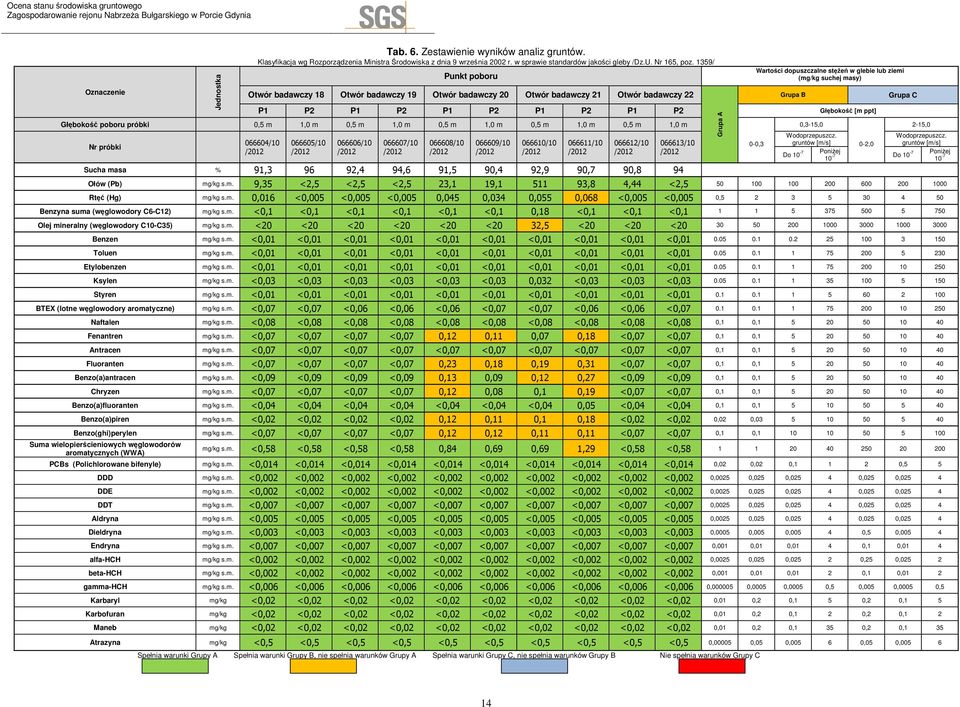
Task: Click the Benzo(a)antracen value 0,27
Action: point(586,378)
